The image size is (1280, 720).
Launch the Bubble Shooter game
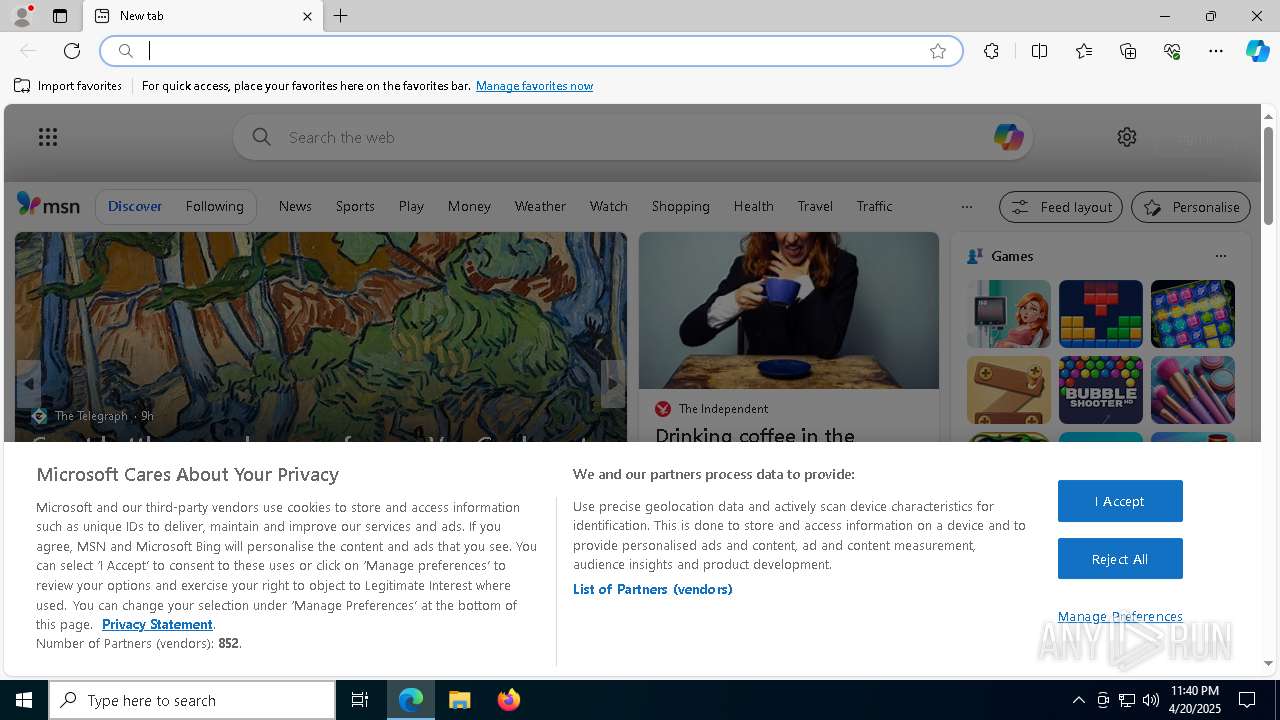click(1101, 390)
